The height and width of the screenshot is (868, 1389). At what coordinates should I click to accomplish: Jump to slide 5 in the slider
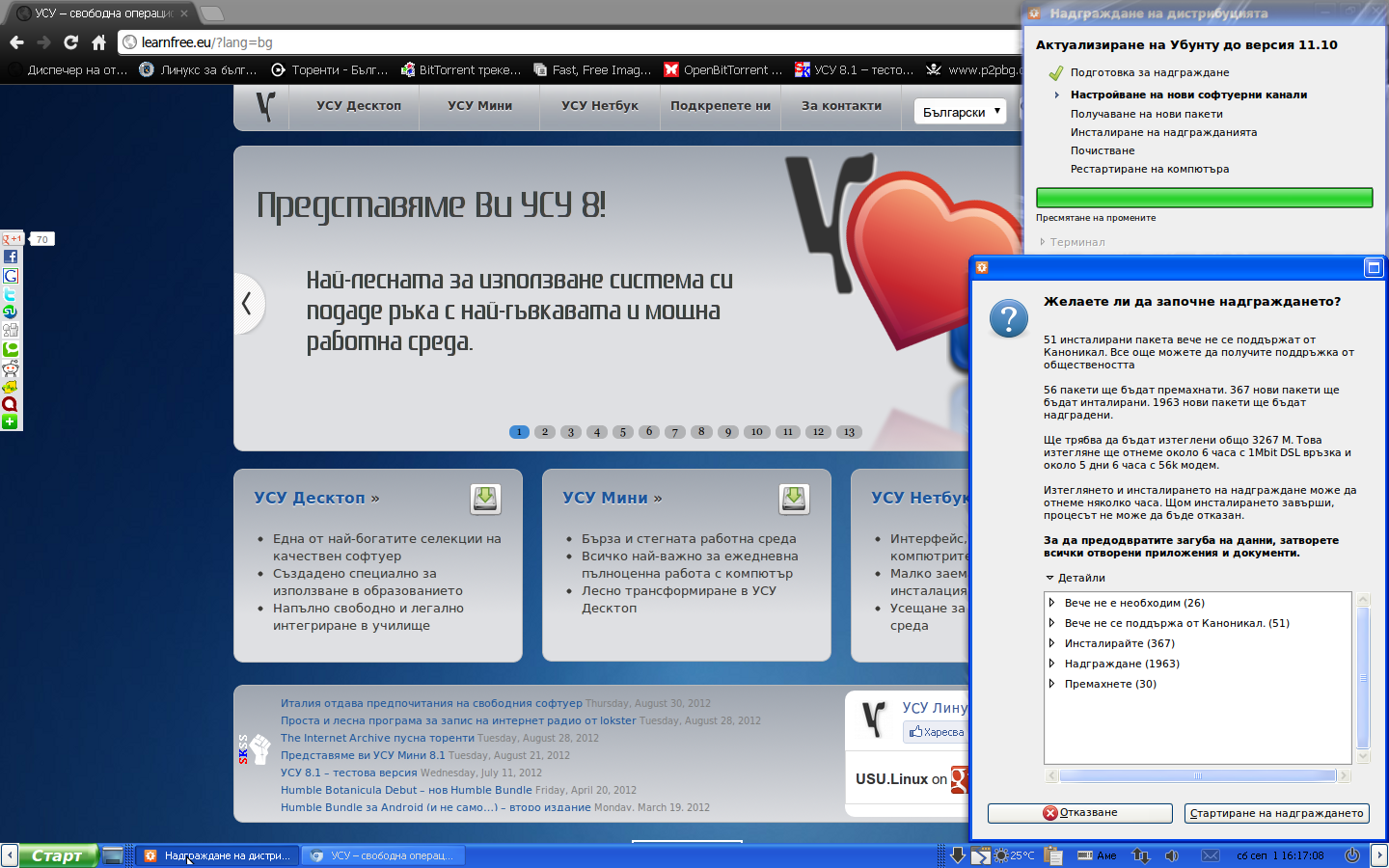[623, 432]
